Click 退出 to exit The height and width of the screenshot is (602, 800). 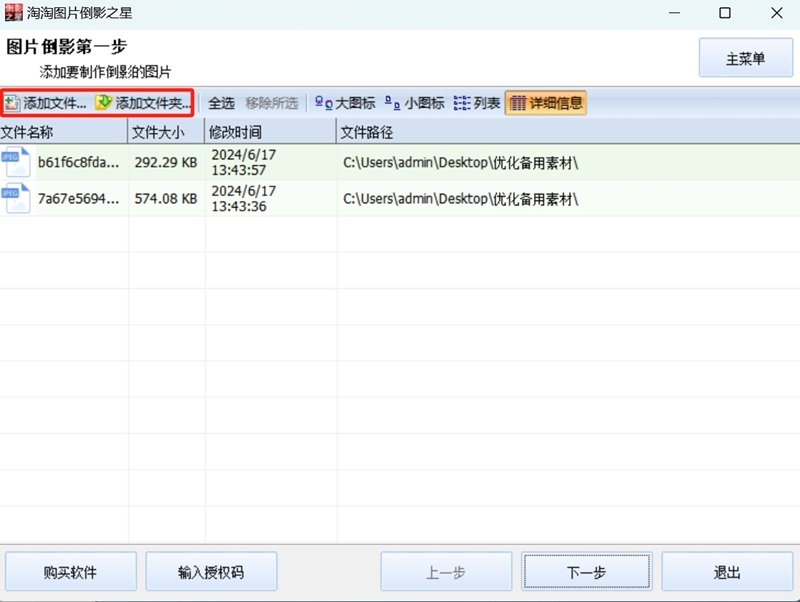click(727, 571)
